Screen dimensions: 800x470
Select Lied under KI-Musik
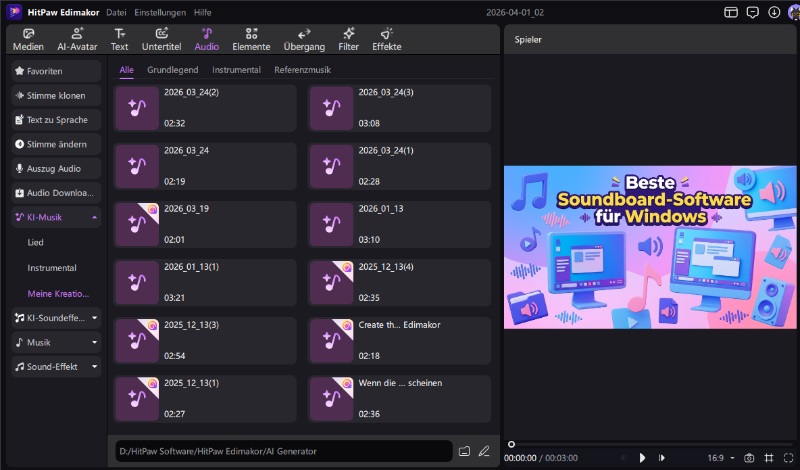[35, 242]
